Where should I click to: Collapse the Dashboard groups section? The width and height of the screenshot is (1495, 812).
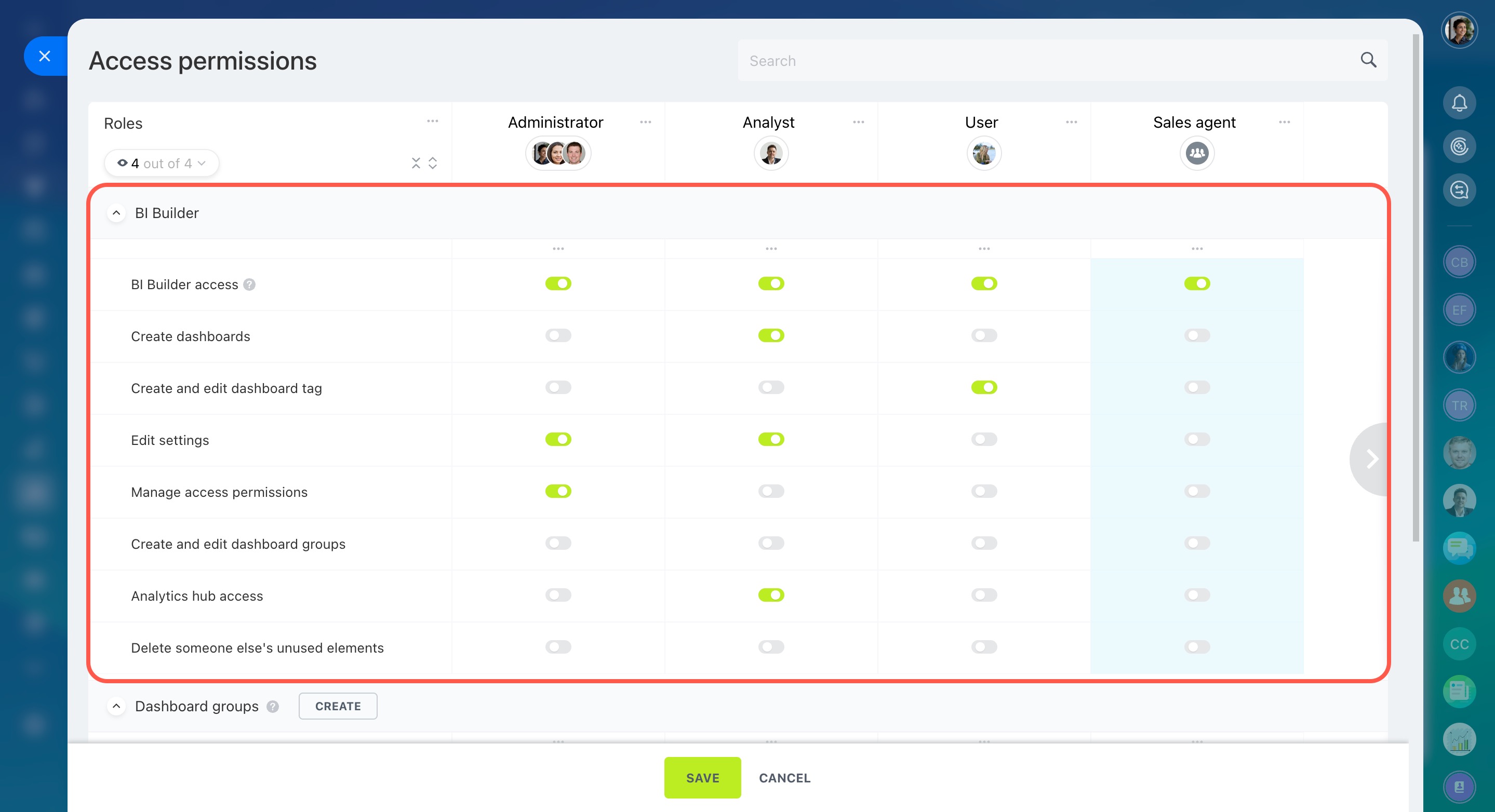(116, 707)
